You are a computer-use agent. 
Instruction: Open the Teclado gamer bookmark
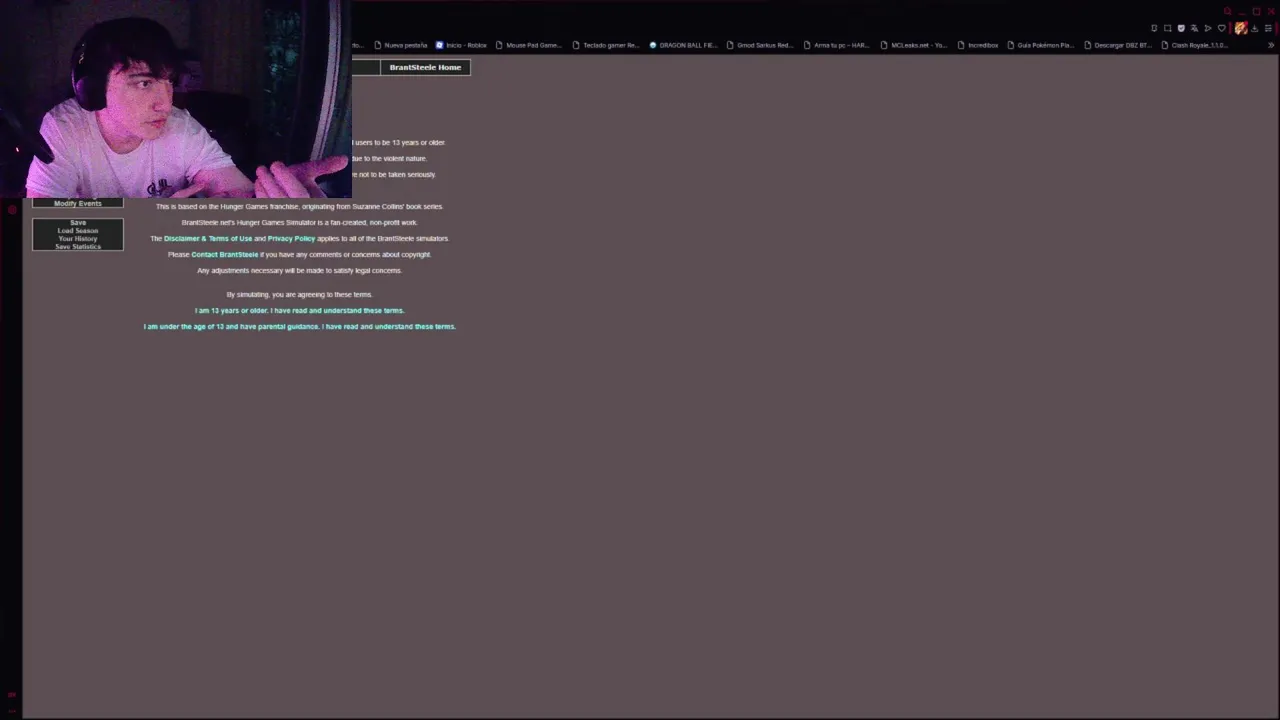(x=606, y=45)
